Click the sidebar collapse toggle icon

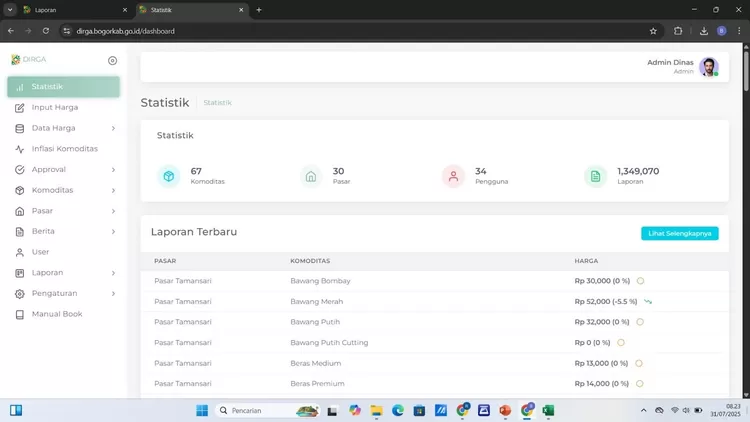tap(112, 61)
